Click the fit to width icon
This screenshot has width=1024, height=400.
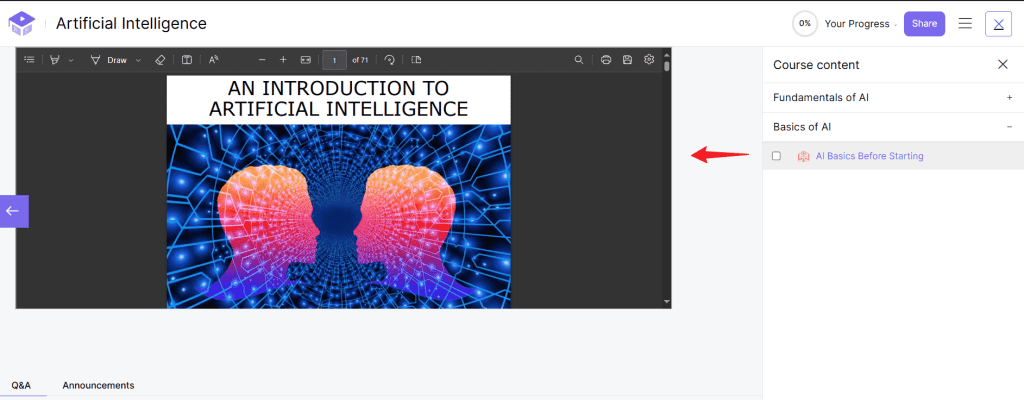coord(306,59)
